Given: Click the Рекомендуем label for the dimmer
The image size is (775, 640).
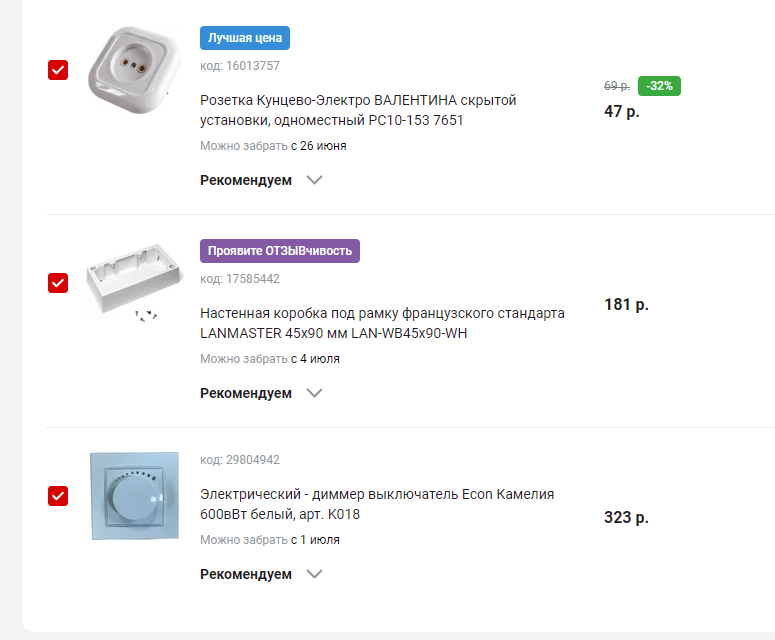Looking at the screenshot, I should coord(246,574).
